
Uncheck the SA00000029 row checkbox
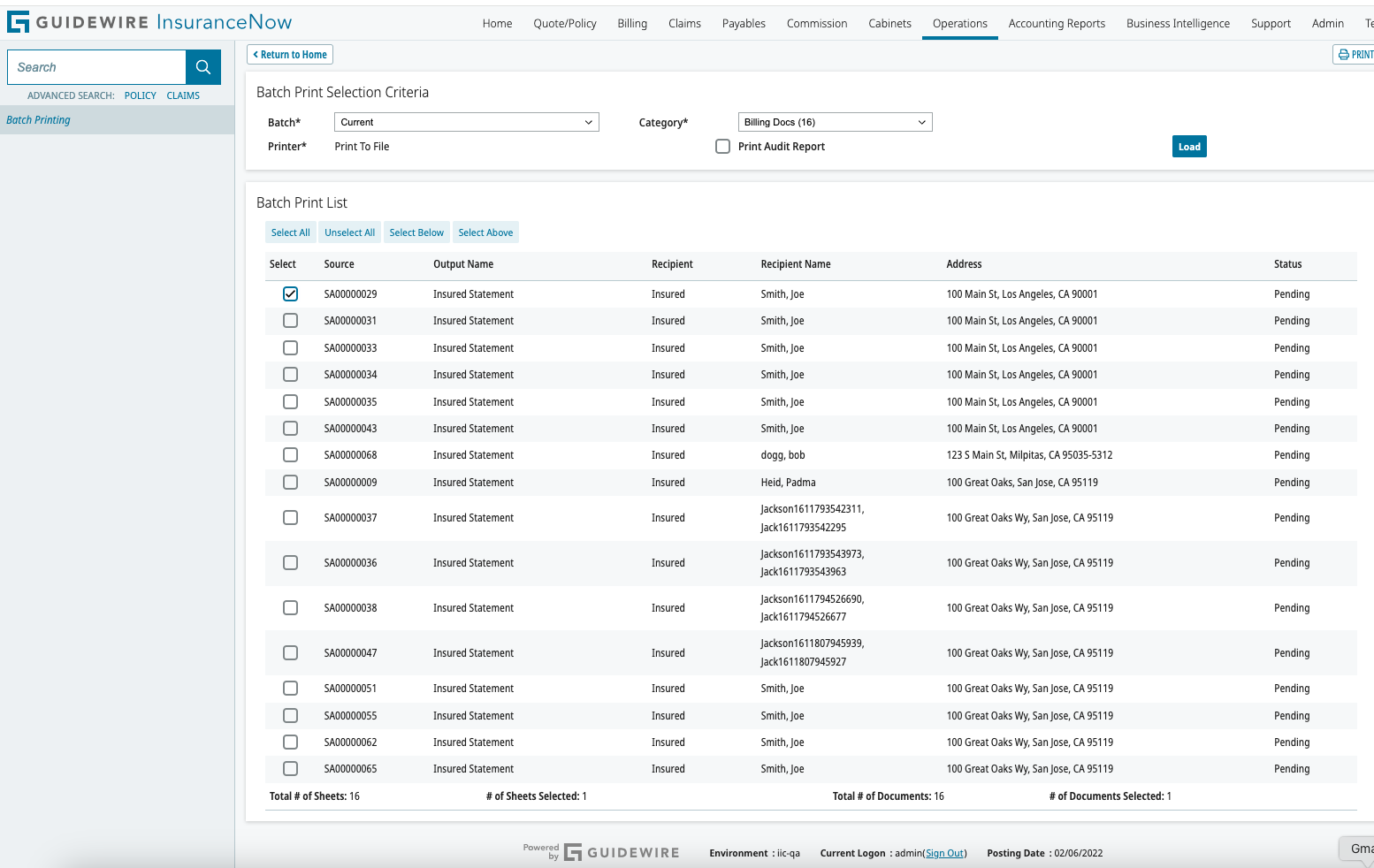[x=290, y=294]
